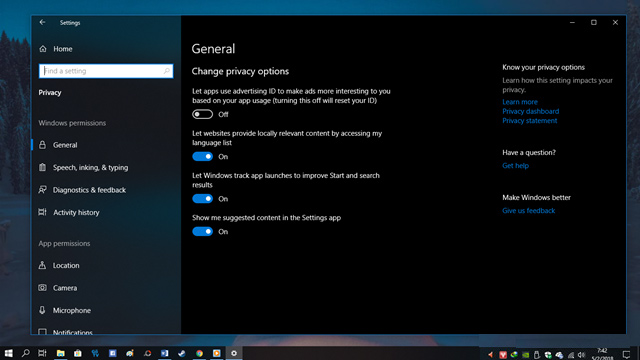Click the clipboard icon for Speech, inking, & typing

point(42,167)
